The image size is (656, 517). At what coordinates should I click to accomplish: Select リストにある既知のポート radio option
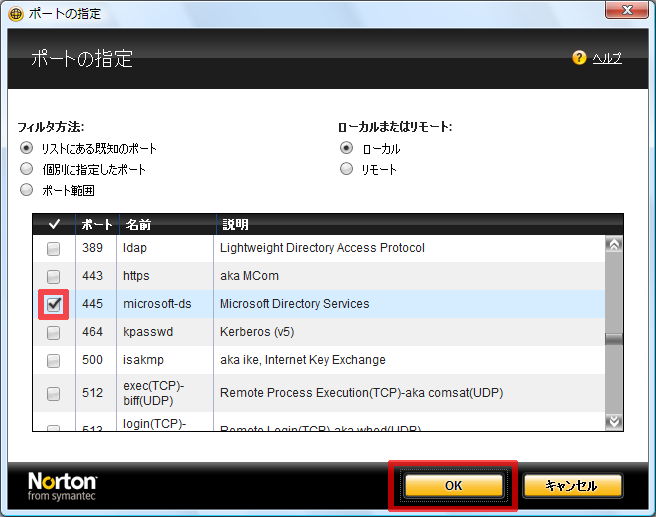[x=27, y=148]
